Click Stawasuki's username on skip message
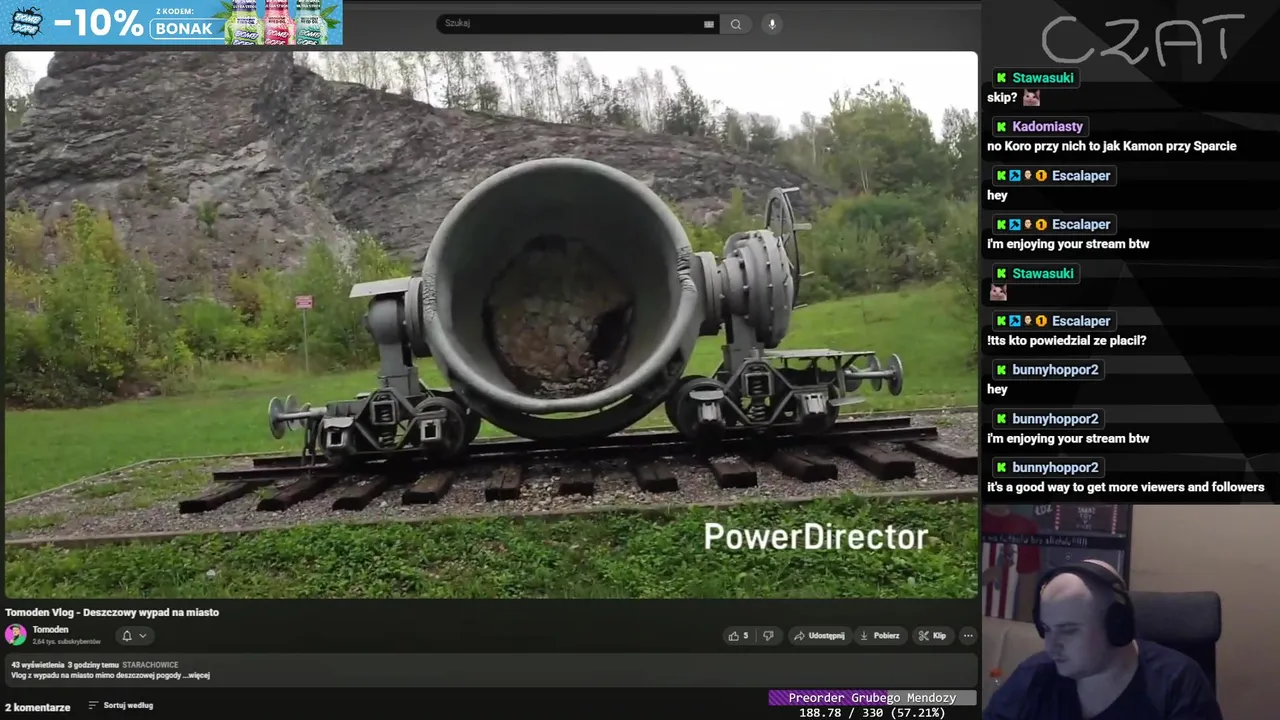The image size is (1280, 720). pos(1043,78)
